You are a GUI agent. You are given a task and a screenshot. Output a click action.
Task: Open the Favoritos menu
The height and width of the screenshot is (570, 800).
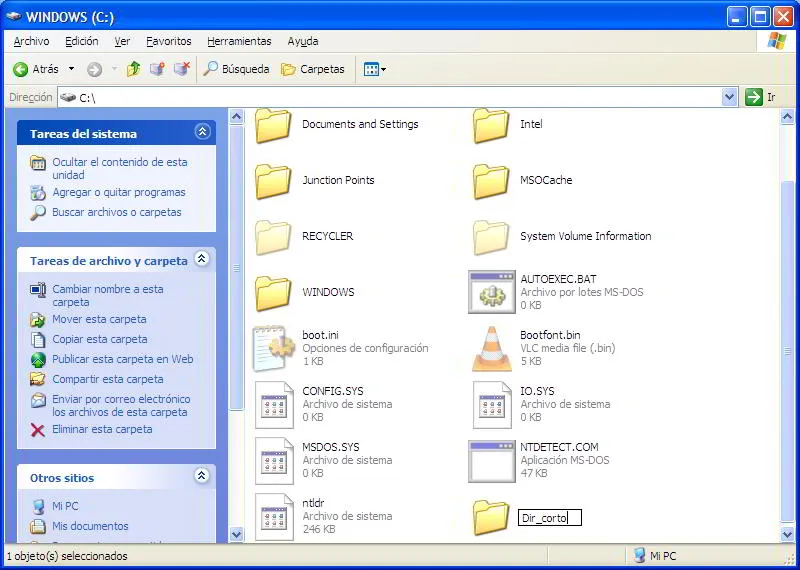coord(168,41)
